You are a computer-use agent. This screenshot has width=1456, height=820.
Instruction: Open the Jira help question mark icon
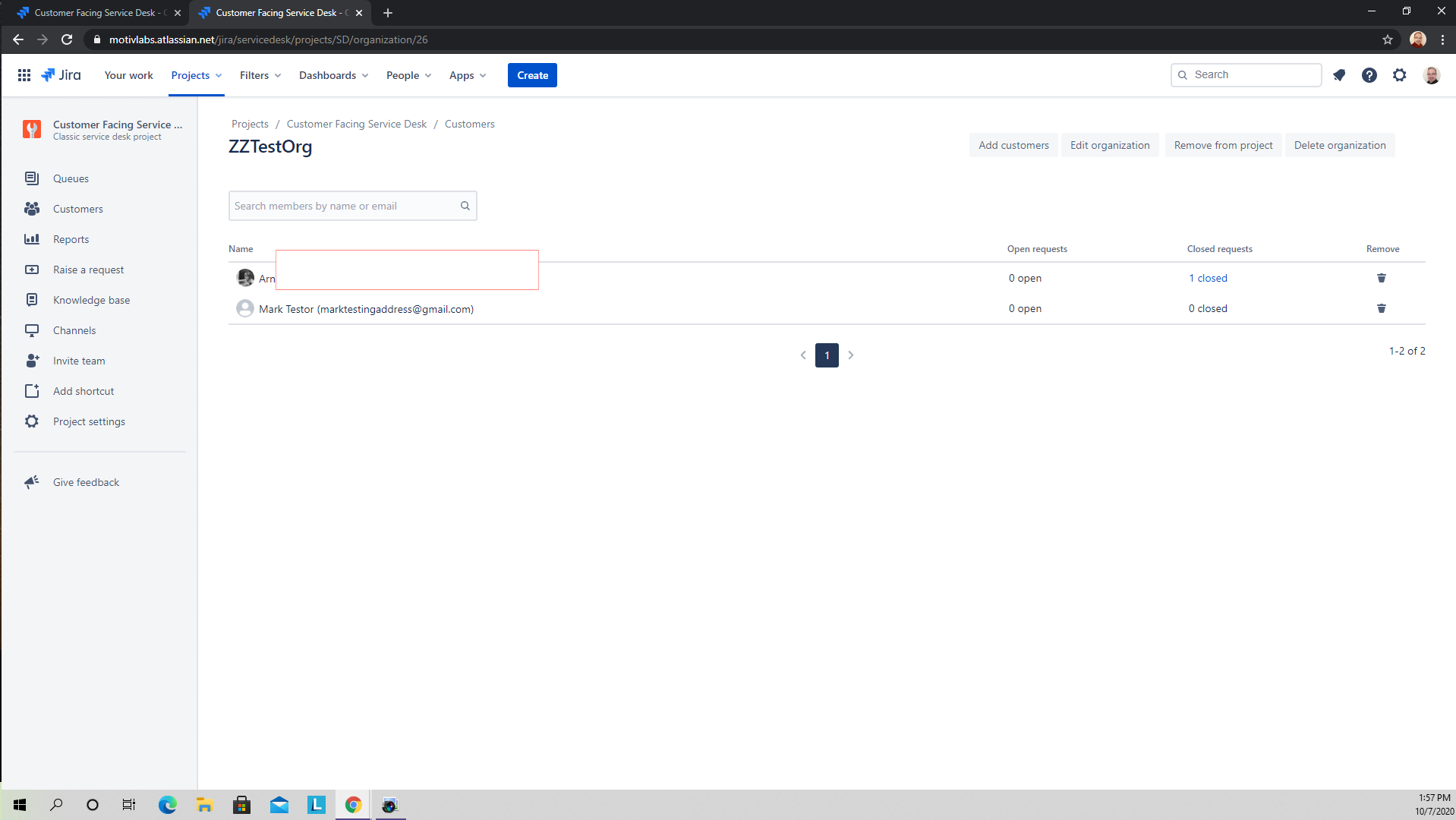click(1369, 75)
